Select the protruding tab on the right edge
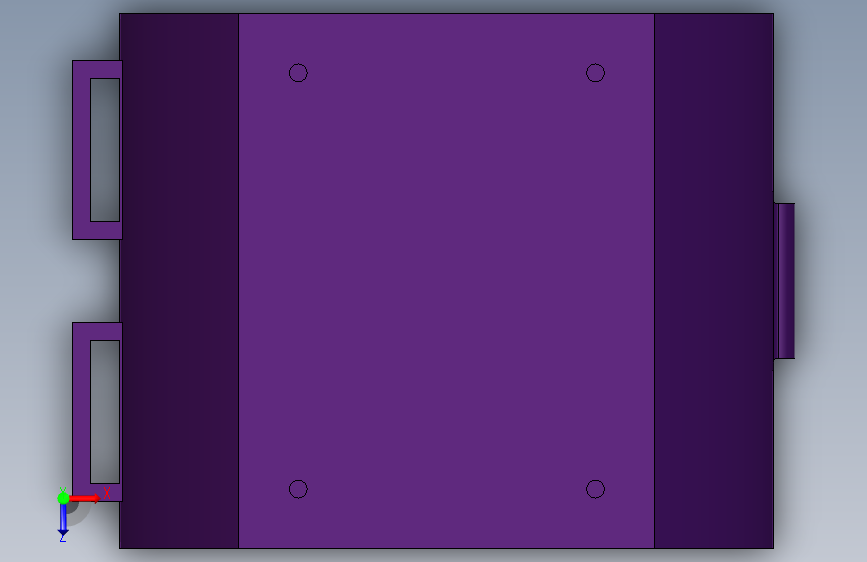 (785, 281)
